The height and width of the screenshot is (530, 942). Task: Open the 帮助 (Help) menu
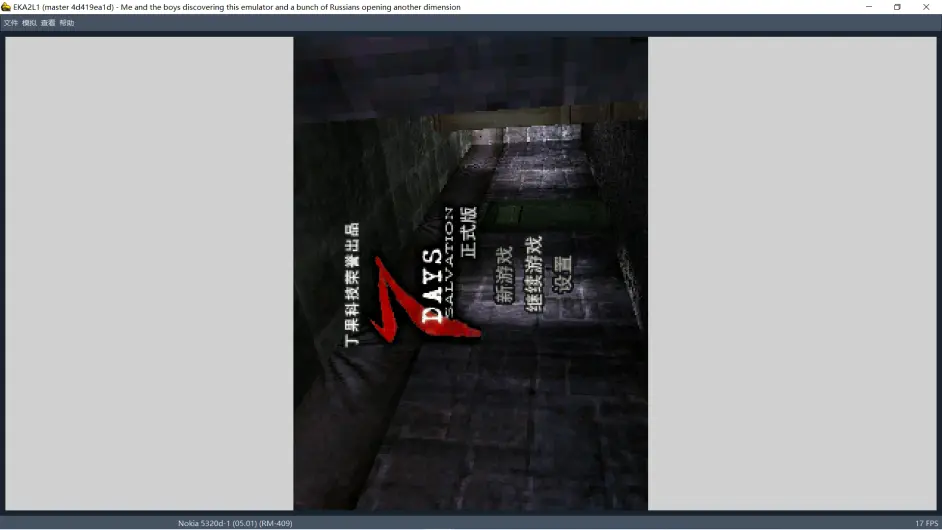[x=67, y=23]
